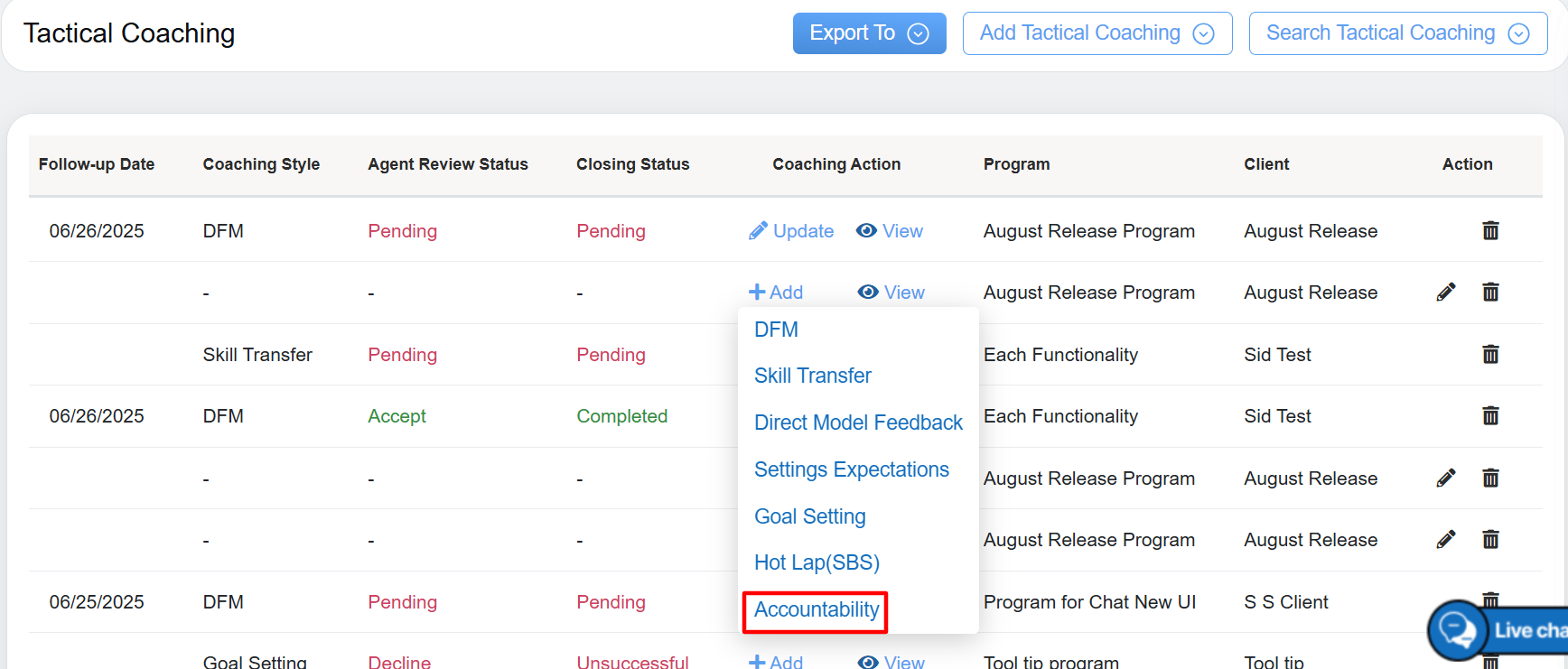Select Accountability from the coaching menu
Viewport: 1568px width, 669px height.
pyautogui.click(x=816, y=610)
